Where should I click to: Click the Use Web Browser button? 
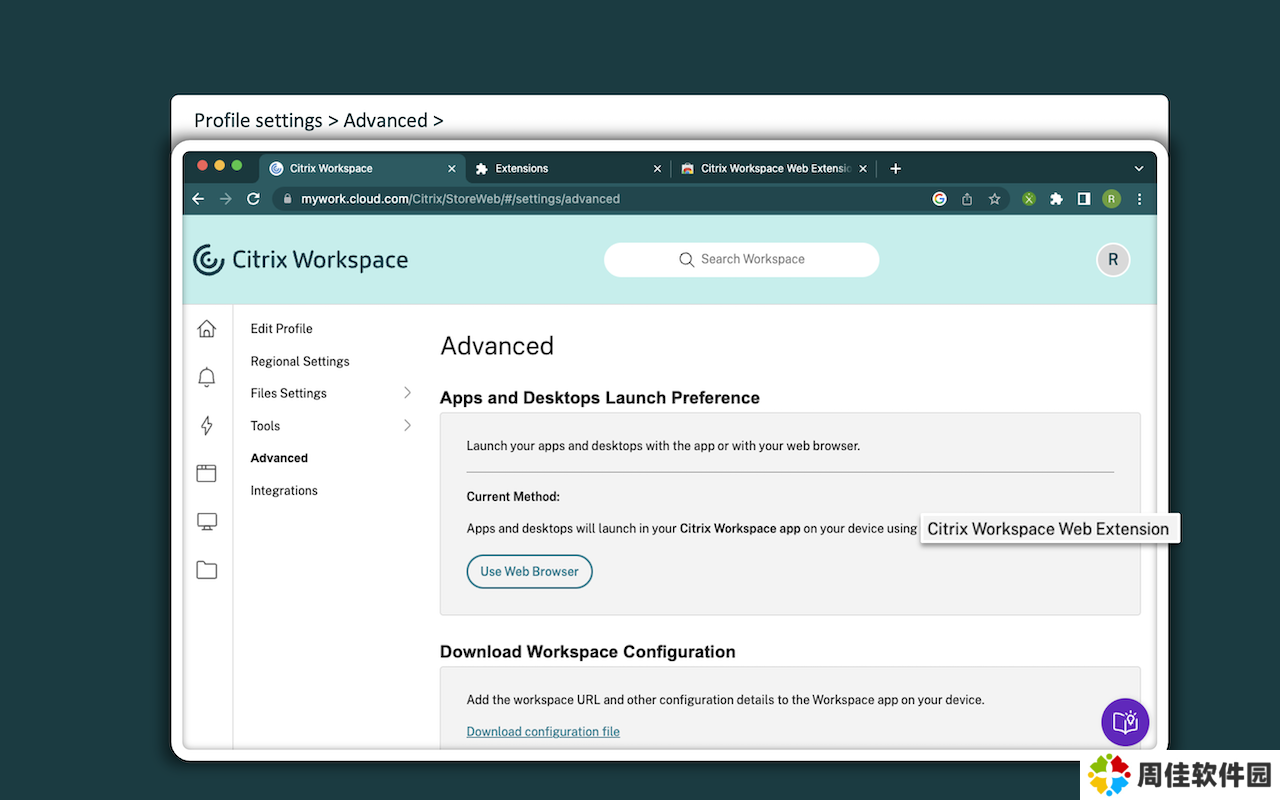click(x=529, y=572)
